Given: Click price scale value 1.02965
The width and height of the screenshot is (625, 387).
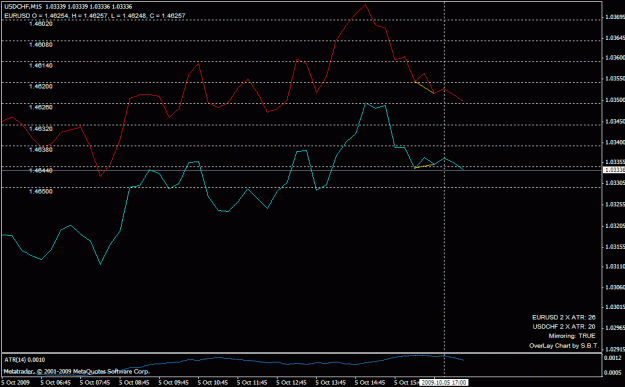Looking at the screenshot, I should tap(615, 328).
